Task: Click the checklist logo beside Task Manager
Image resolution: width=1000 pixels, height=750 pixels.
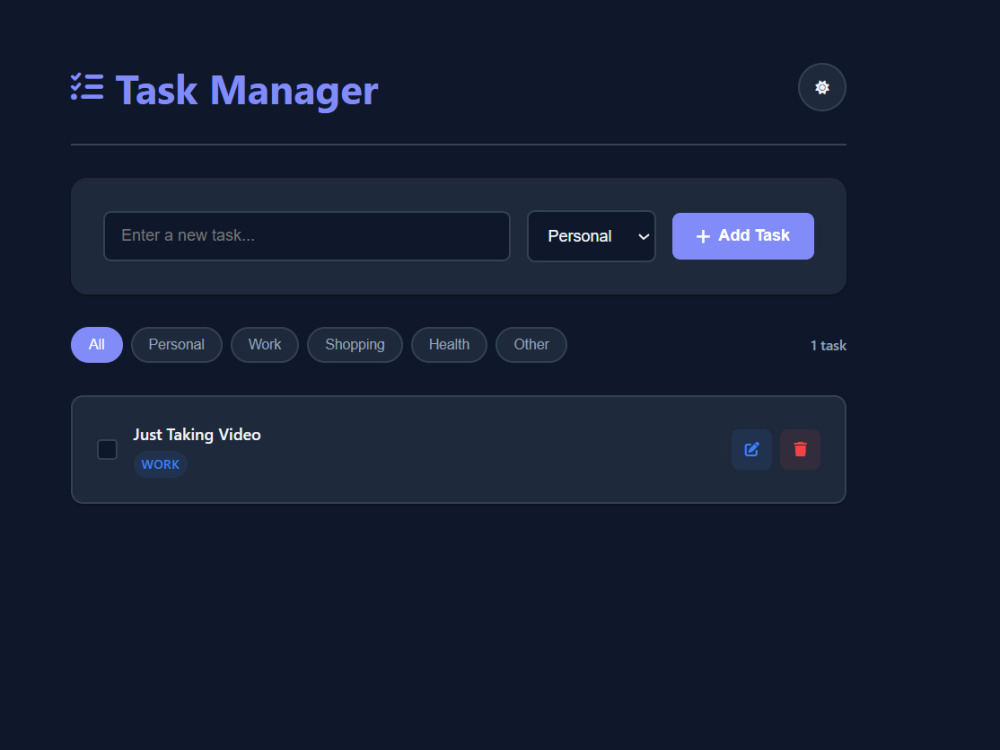Action: pos(87,87)
